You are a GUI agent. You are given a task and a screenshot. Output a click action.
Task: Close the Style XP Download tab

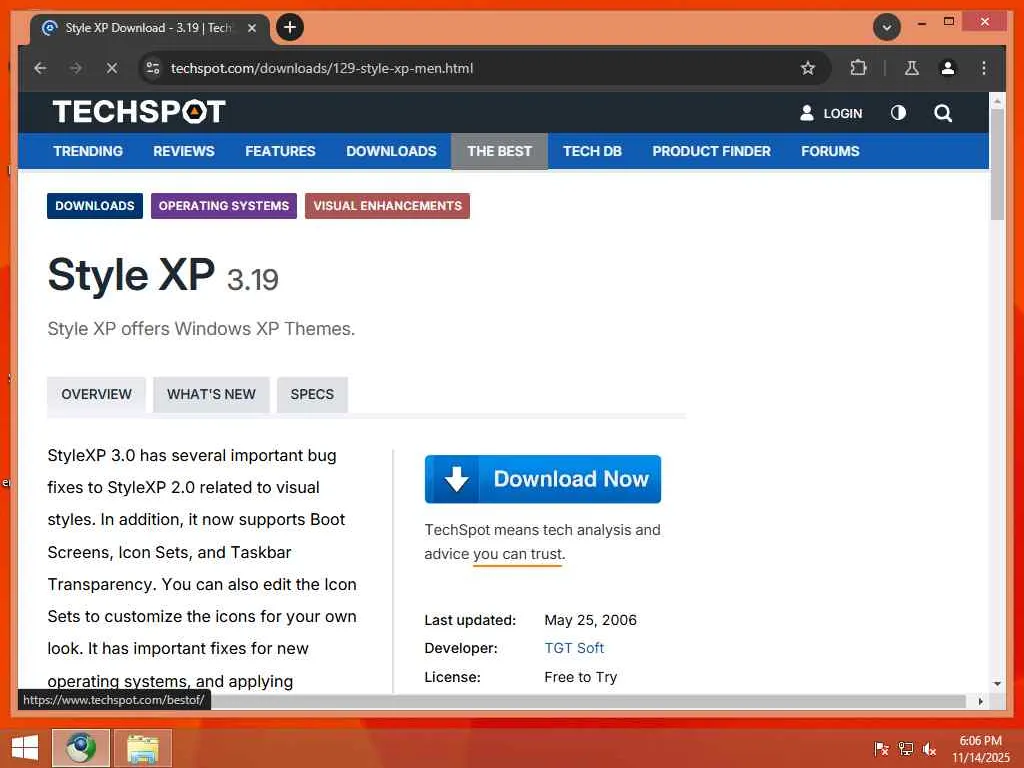(x=252, y=28)
